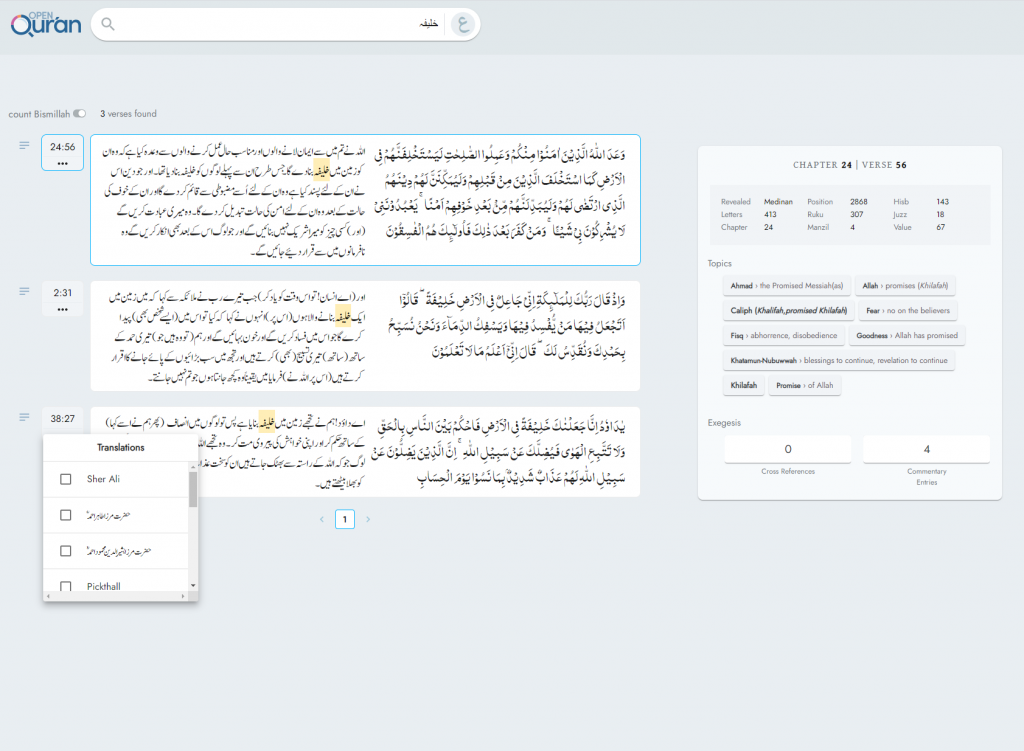This screenshot has width=1024, height=751.
Task: Expand options for the 24:56 verse reference
Action: 63,153
